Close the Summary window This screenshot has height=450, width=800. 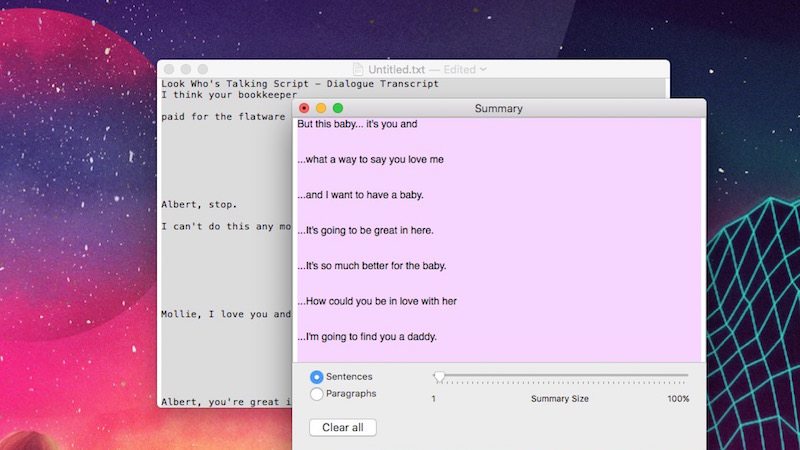pos(304,108)
